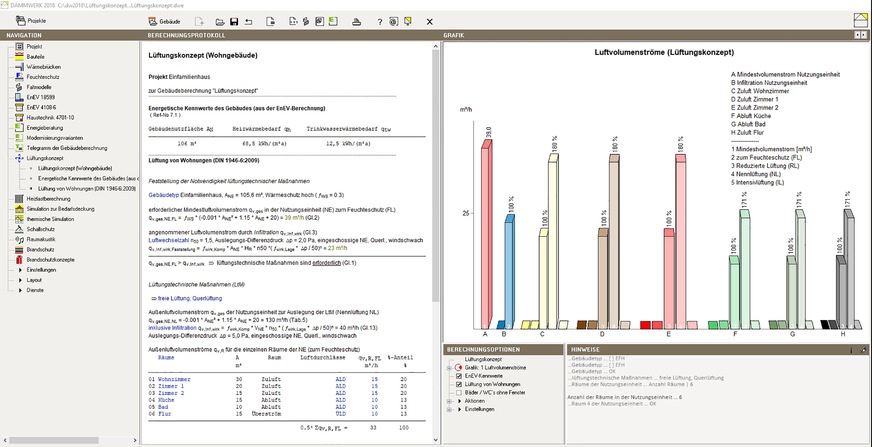Viewport: 872px width, 447px height.
Task: Click the undo arrow toolbar icon
Action: point(249,22)
